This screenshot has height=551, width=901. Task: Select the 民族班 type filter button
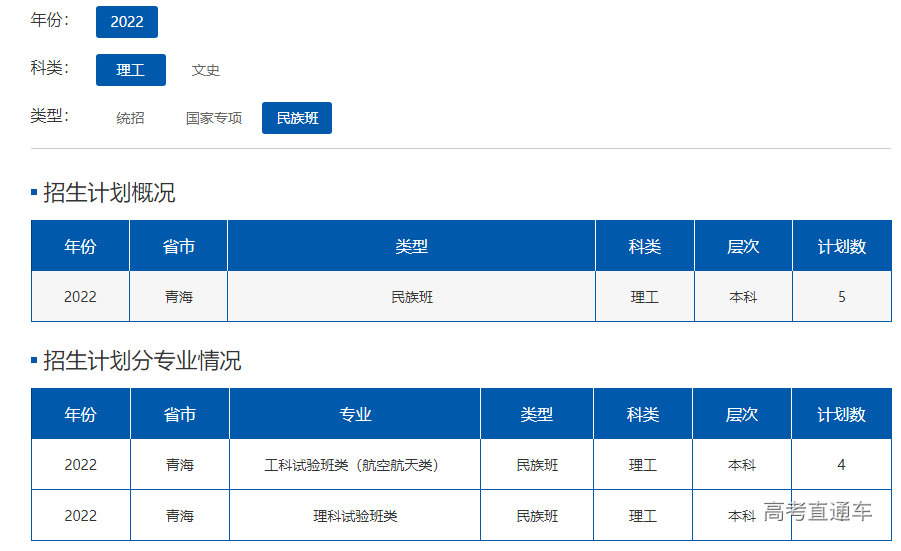point(297,118)
